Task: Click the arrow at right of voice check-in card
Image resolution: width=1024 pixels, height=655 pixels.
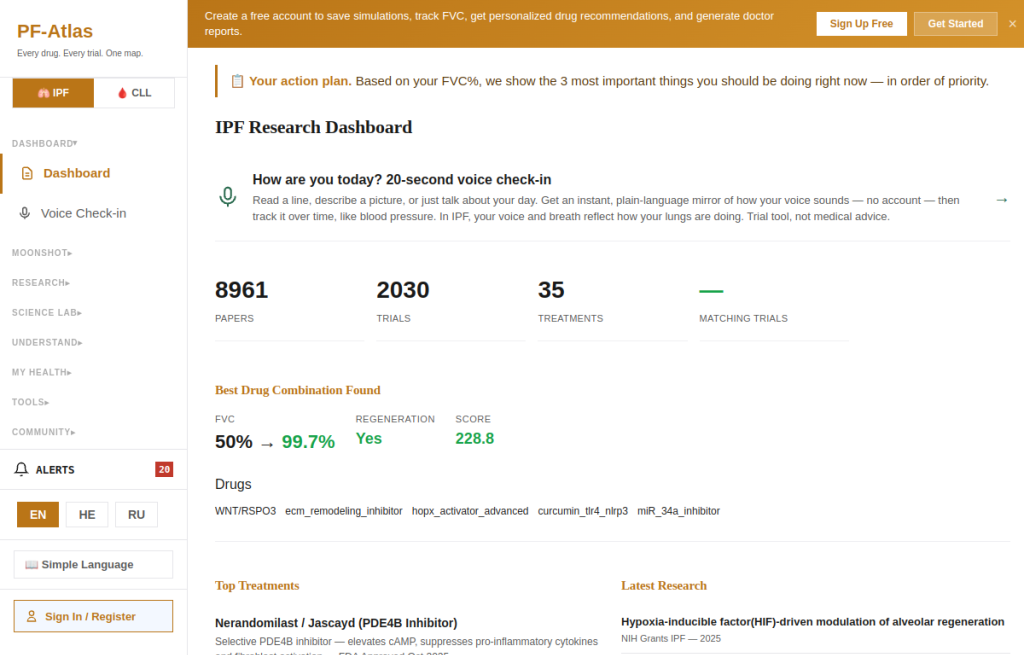Action: tap(1002, 200)
